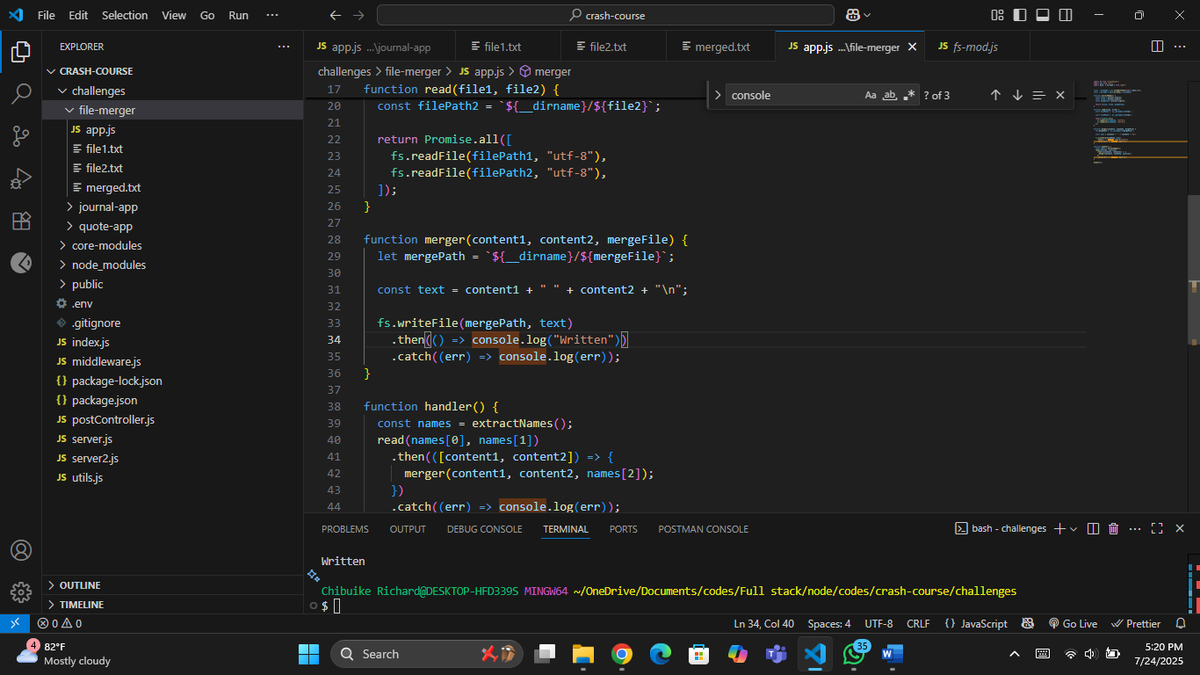
Task: Close the find widget
Action: [1060, 95]
